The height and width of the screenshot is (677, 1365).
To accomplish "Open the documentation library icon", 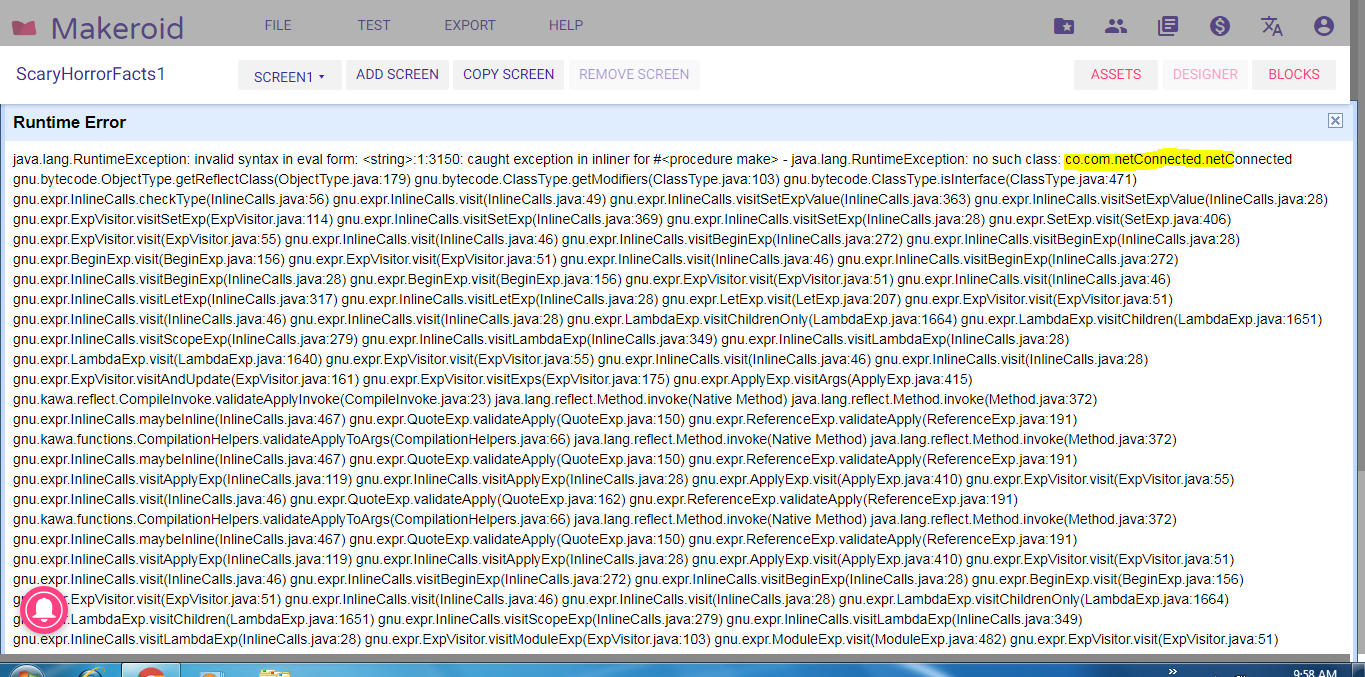I will click(1168, 26).
